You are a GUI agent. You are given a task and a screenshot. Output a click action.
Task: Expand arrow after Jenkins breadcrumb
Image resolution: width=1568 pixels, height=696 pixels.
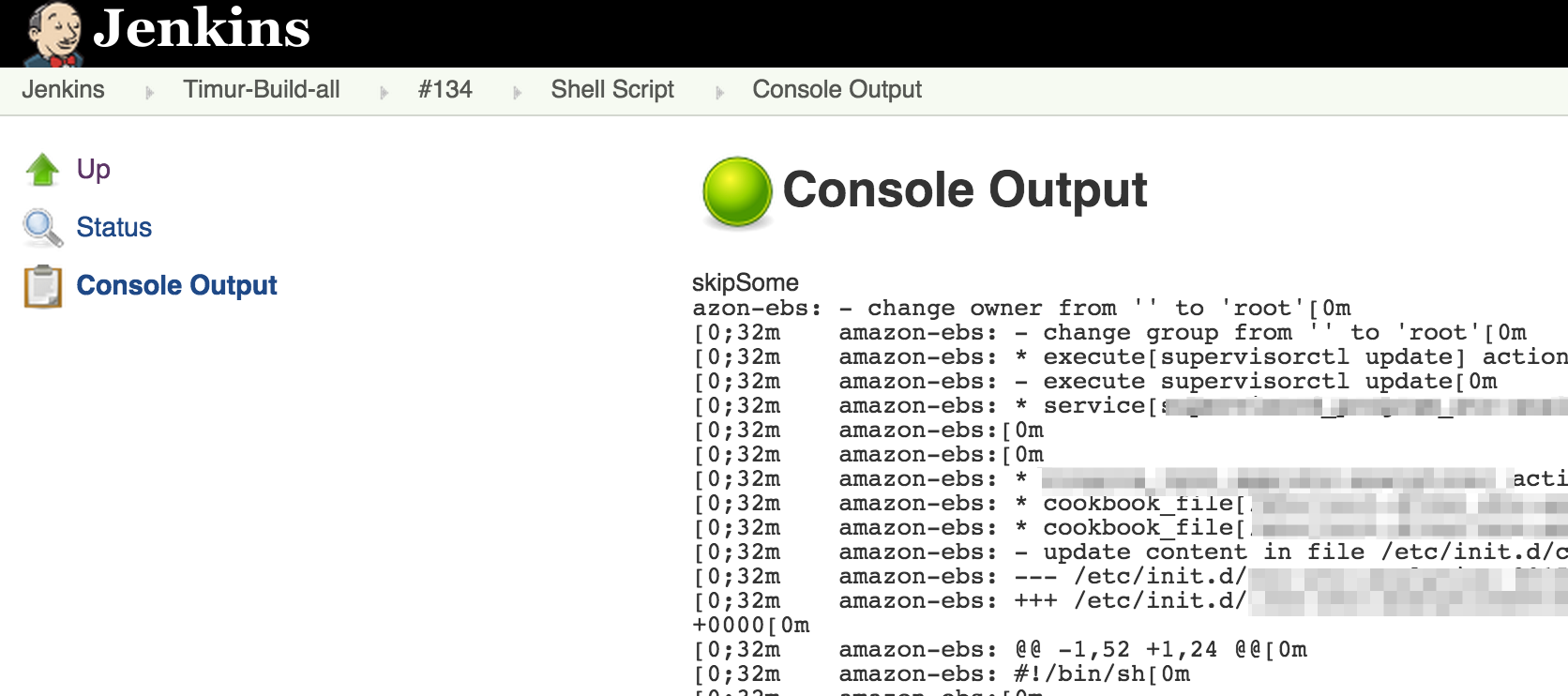tap(149, 92)
